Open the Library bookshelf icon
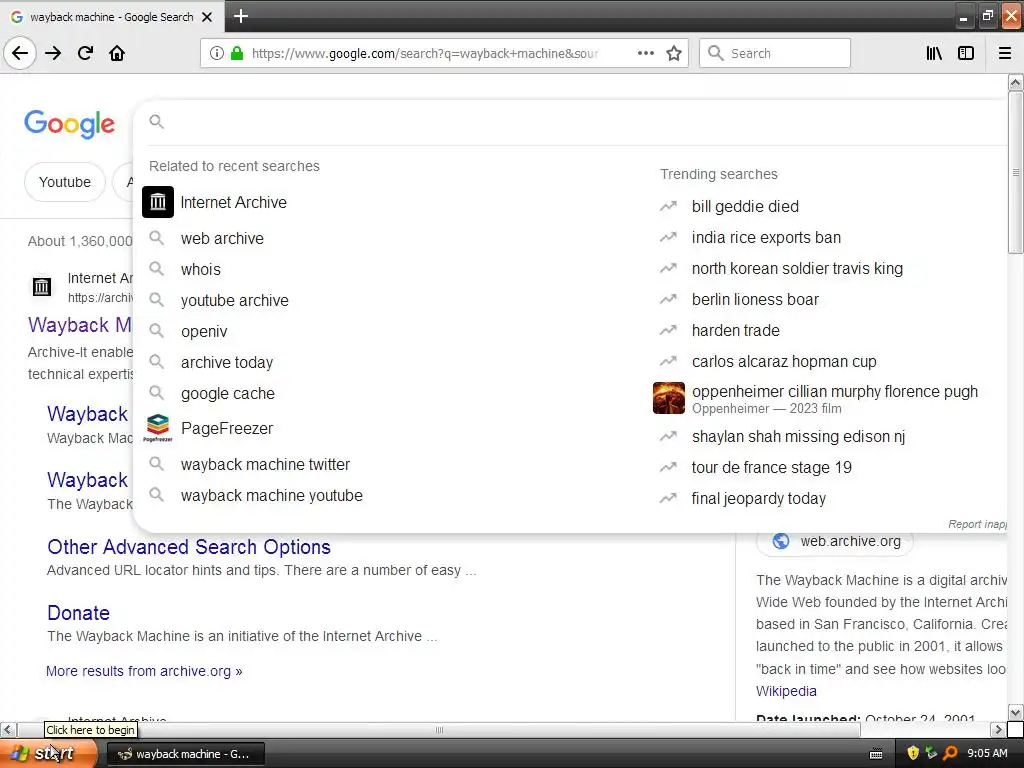This screenshot has height=768, width=1024. coord(934,53)
